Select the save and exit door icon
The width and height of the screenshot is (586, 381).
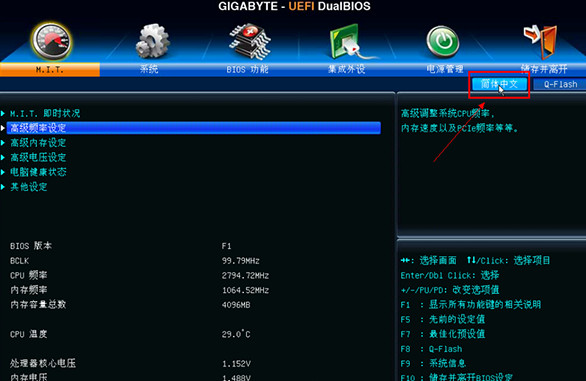[540, 41]
